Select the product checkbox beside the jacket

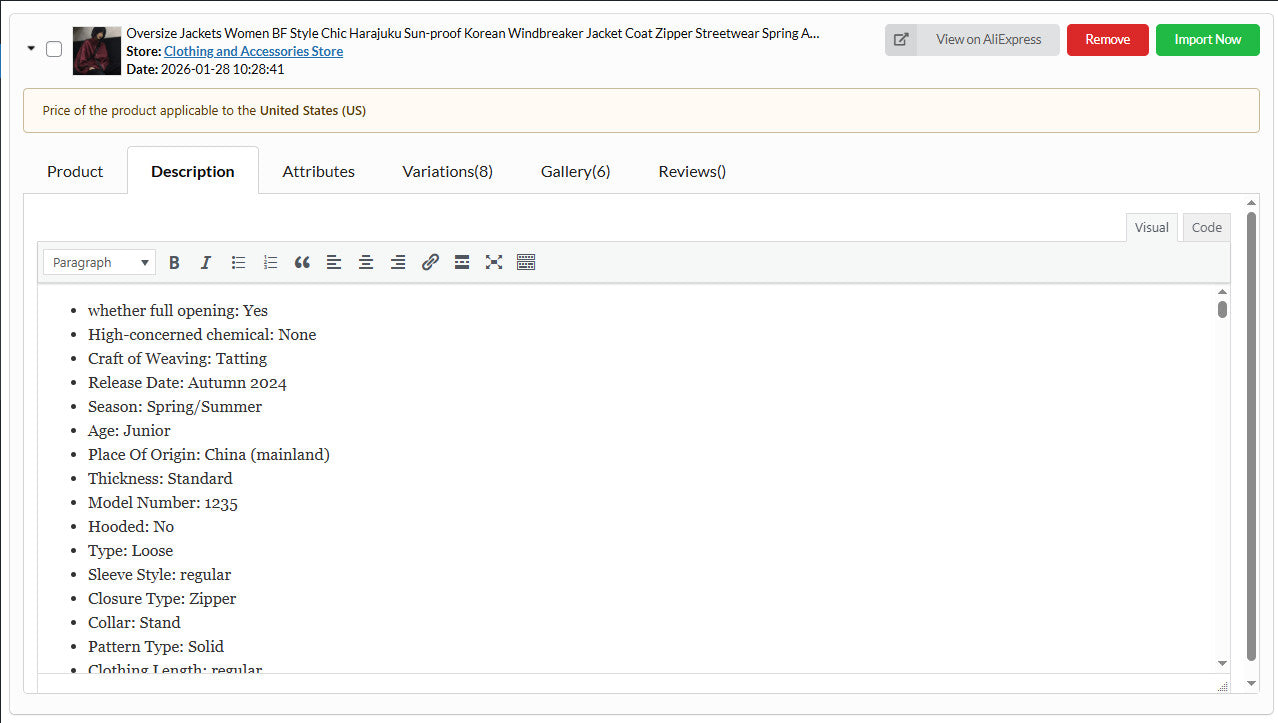tap(54, 49)
